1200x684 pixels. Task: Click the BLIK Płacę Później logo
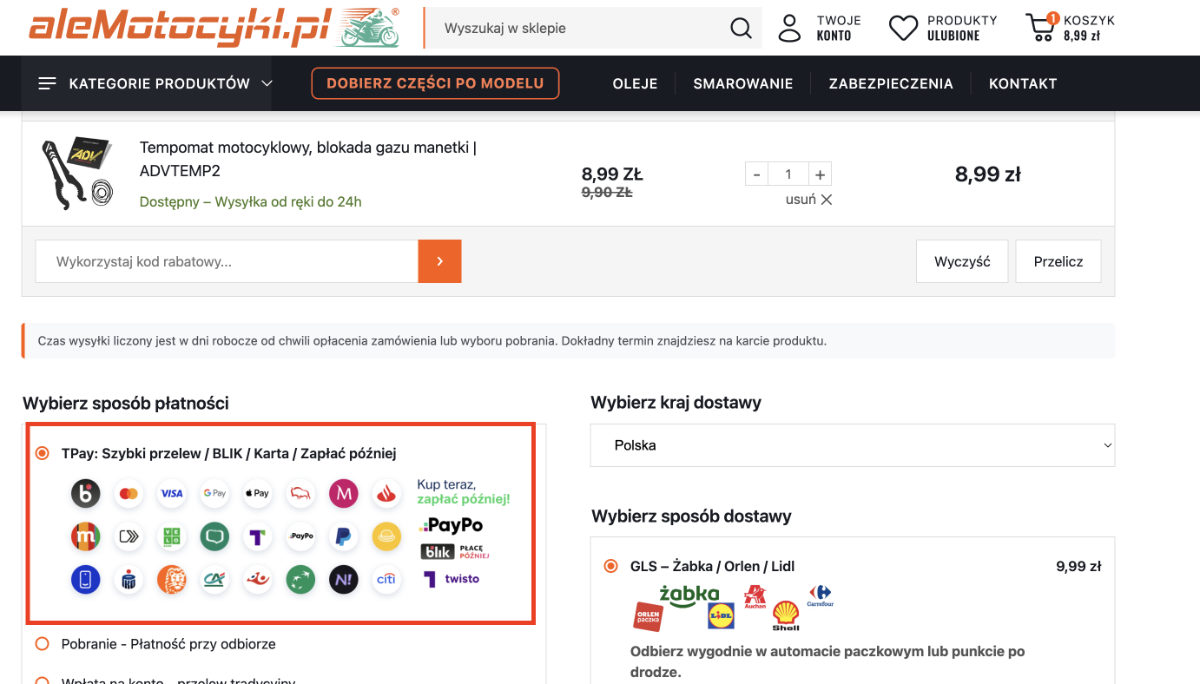(455, 552)
